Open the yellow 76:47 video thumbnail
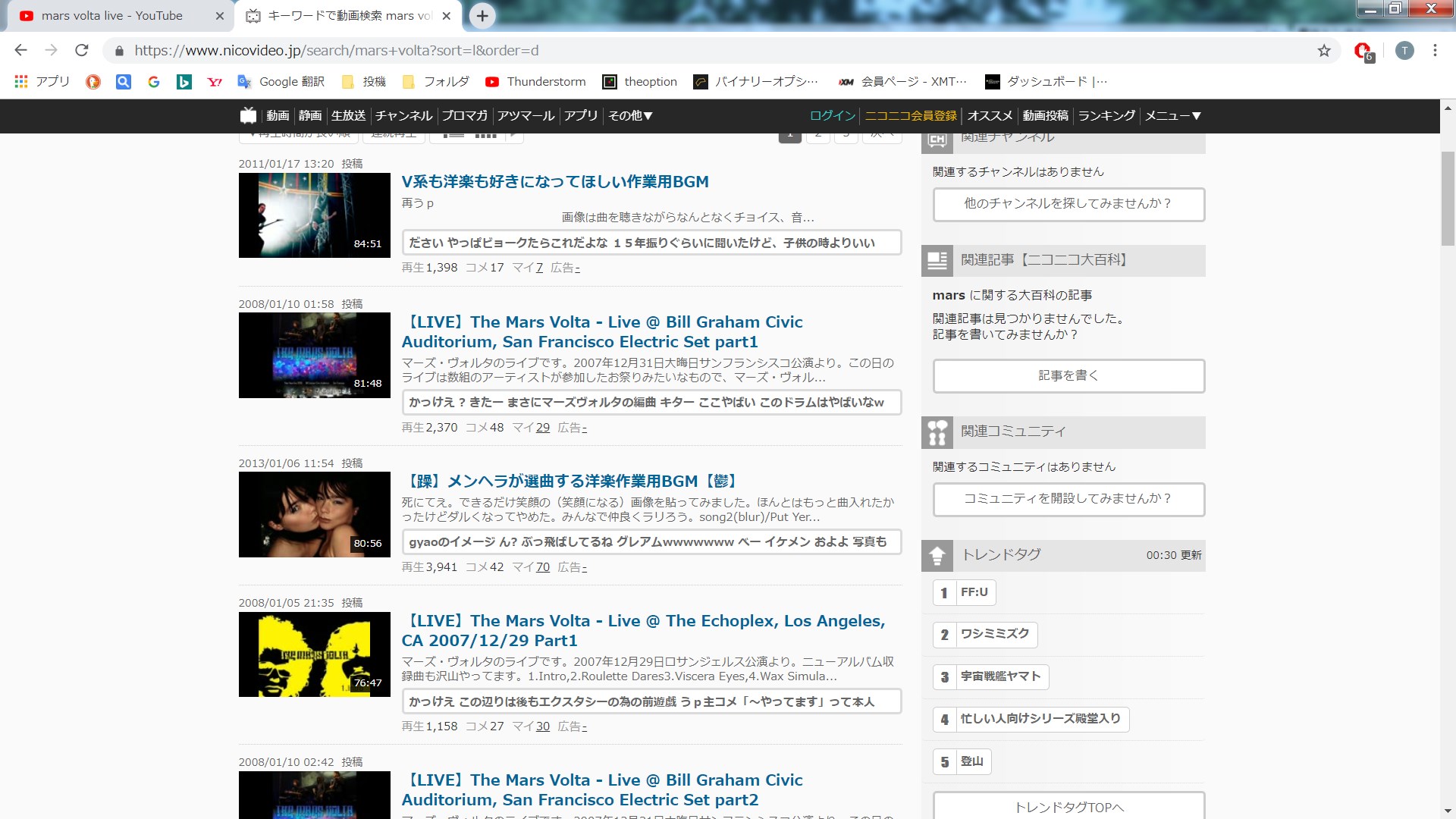This screenshot has height=819, width=1456. click(x=315, y=654)
